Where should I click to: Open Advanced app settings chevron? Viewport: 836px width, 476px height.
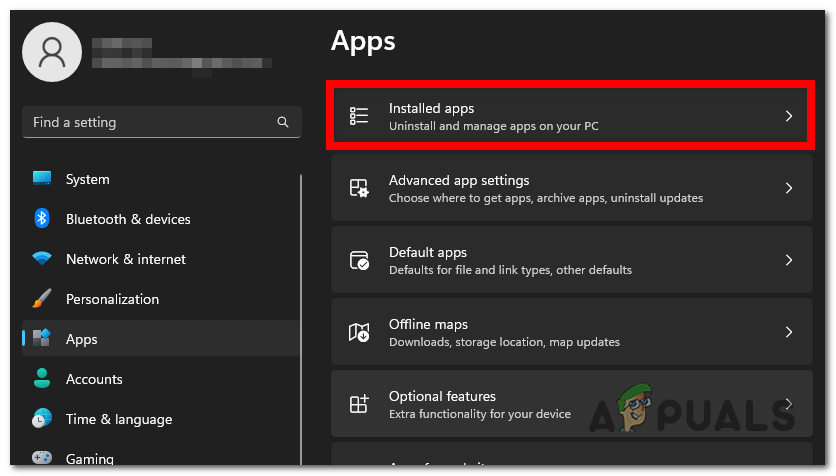pos(789,188)
